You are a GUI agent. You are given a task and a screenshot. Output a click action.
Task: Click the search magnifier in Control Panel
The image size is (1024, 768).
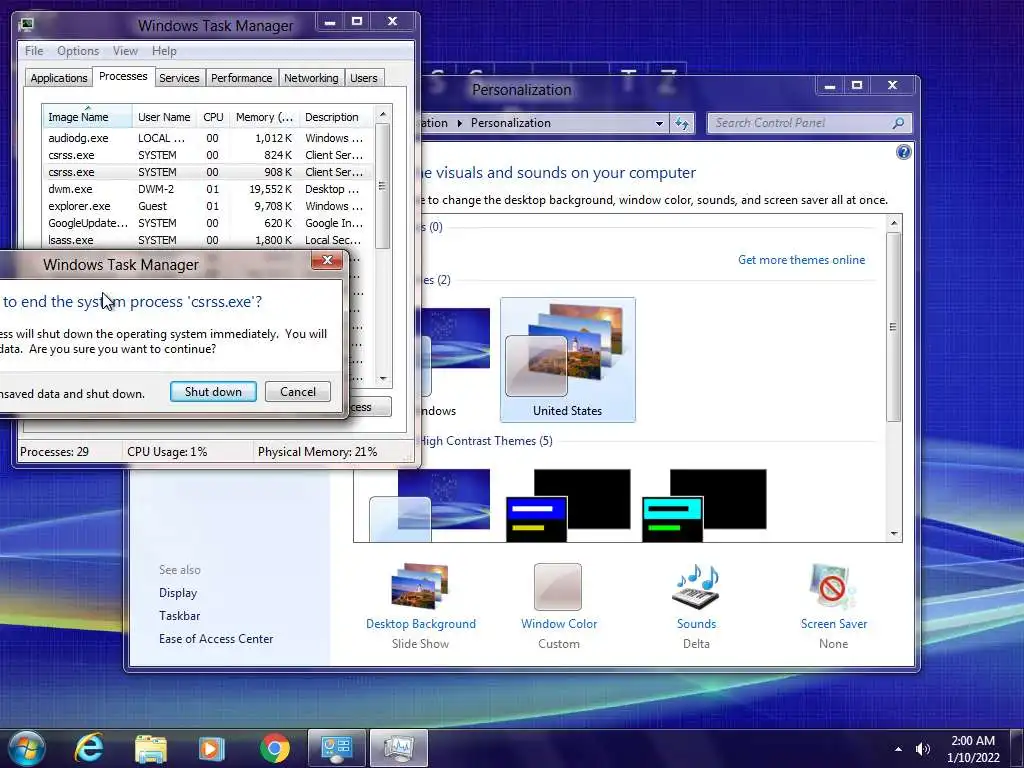[x=899, y=123]
